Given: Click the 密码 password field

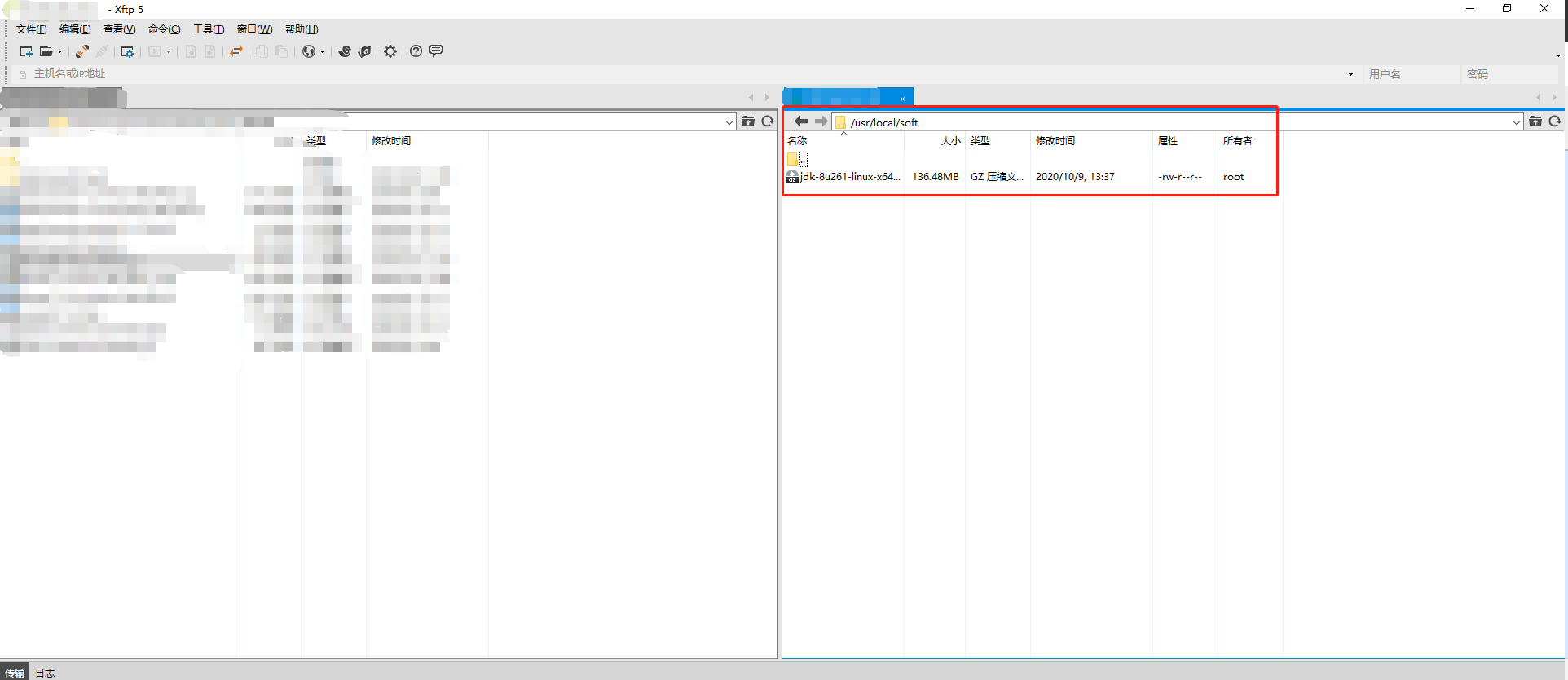Looking at the screenshot, I should click(1509, 74).
